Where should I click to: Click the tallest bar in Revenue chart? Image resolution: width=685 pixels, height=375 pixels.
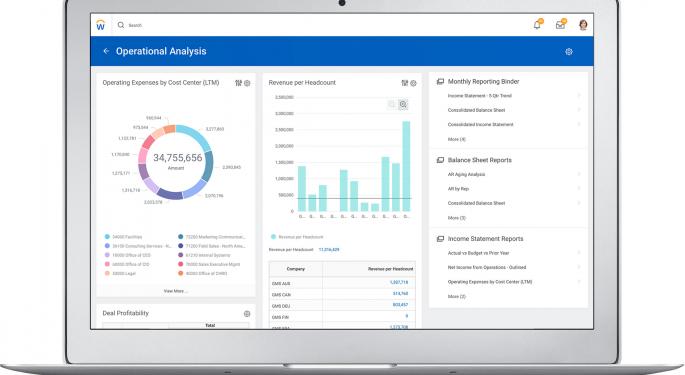click(x=406, y=166)
